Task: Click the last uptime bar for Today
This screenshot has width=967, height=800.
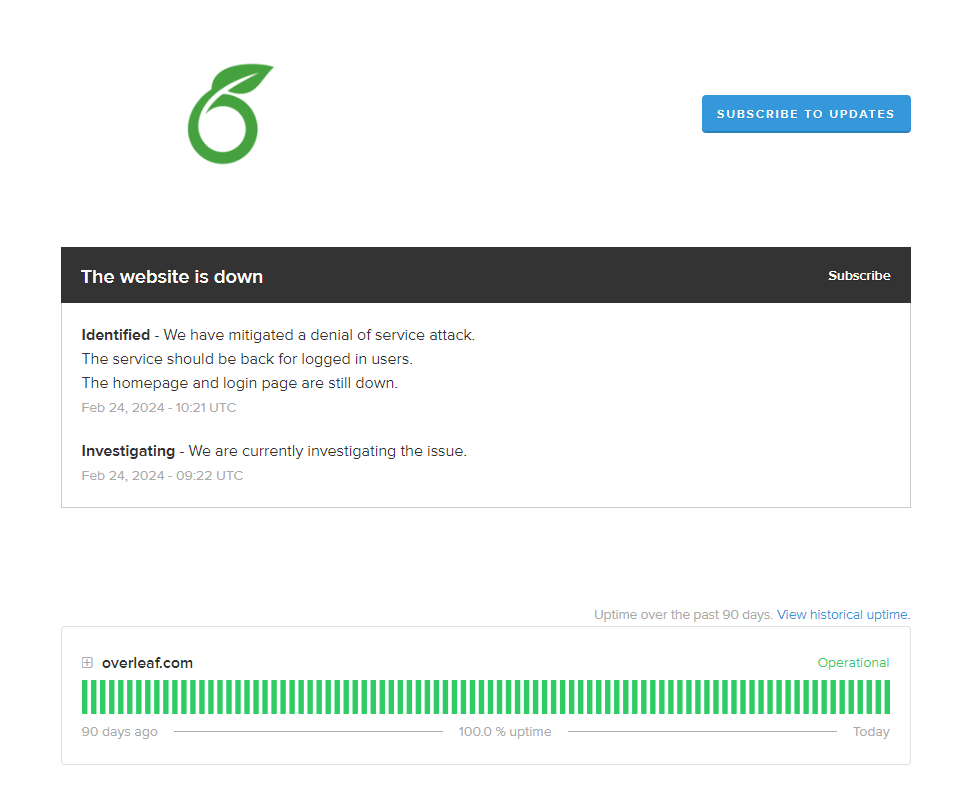Action: [887, 697]
